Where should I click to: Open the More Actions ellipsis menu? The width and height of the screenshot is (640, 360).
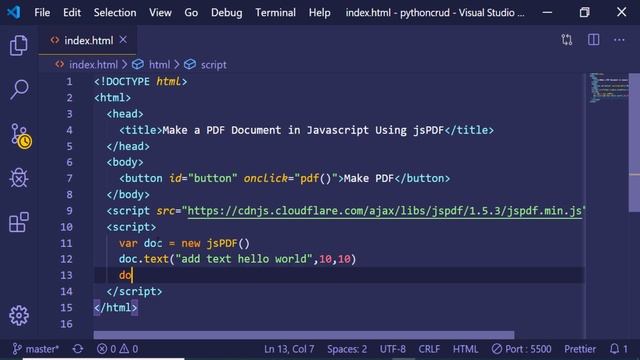coord(619,40)
